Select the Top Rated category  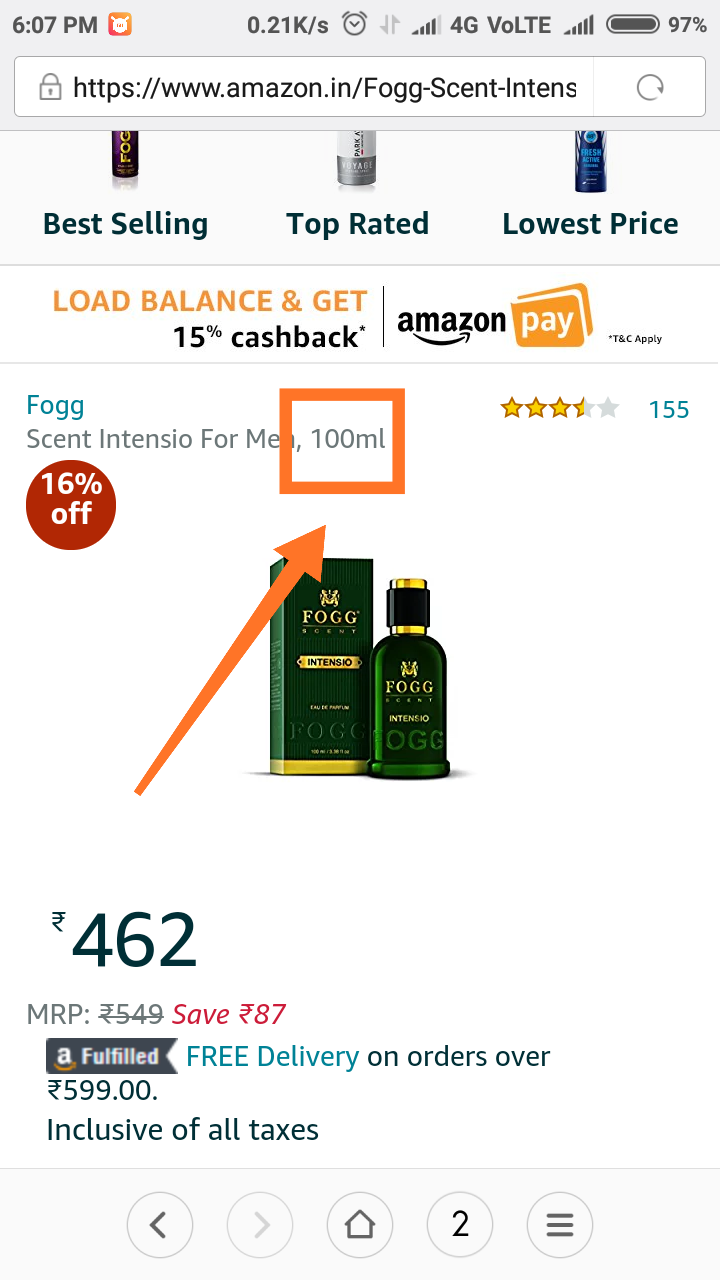[357, 224]
